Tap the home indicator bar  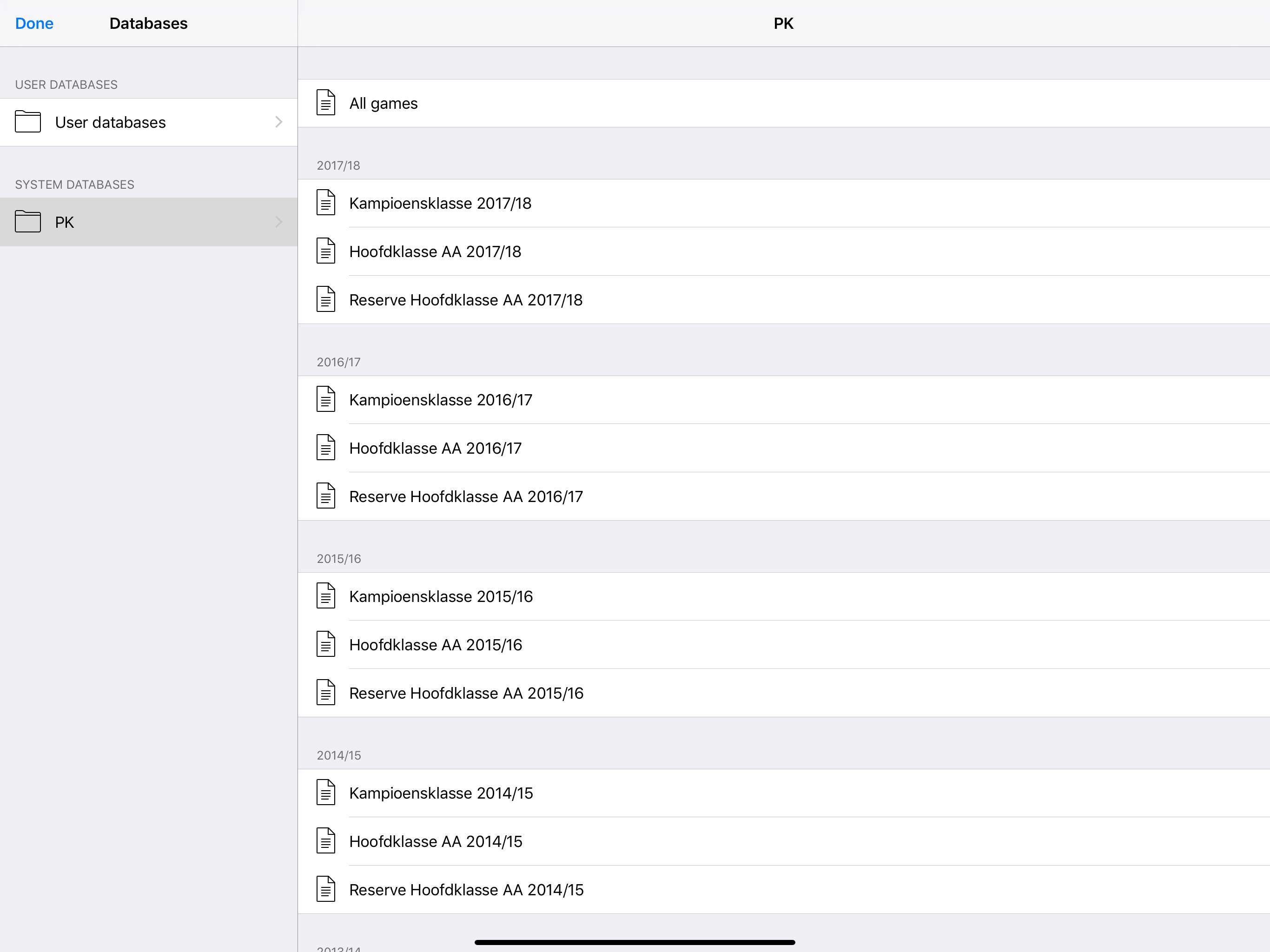pos(635,942)
